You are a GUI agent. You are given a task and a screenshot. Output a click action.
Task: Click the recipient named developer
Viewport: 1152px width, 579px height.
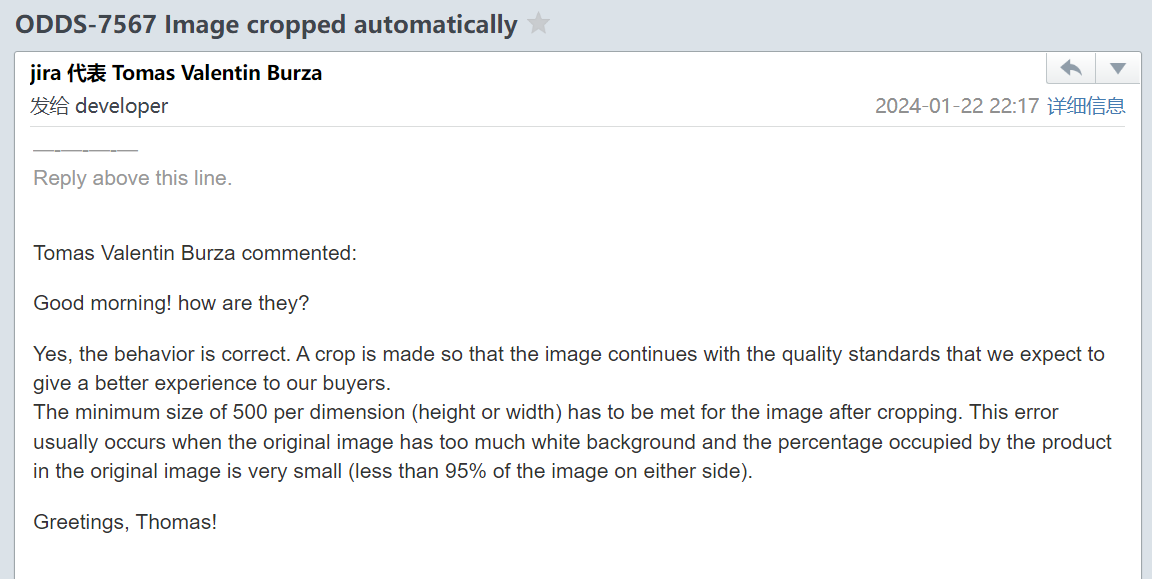(122, 106)
